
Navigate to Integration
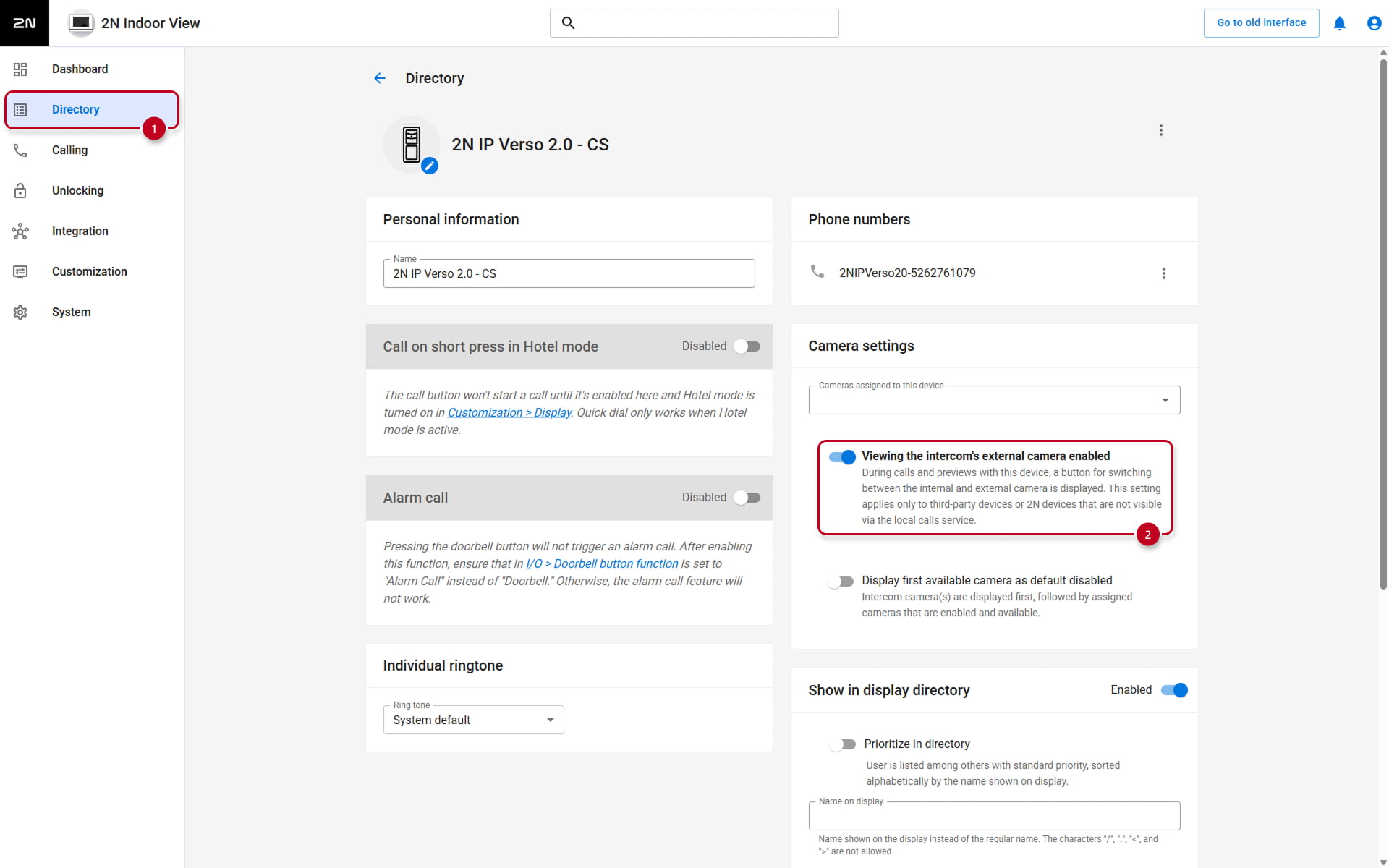coord(93,231)
